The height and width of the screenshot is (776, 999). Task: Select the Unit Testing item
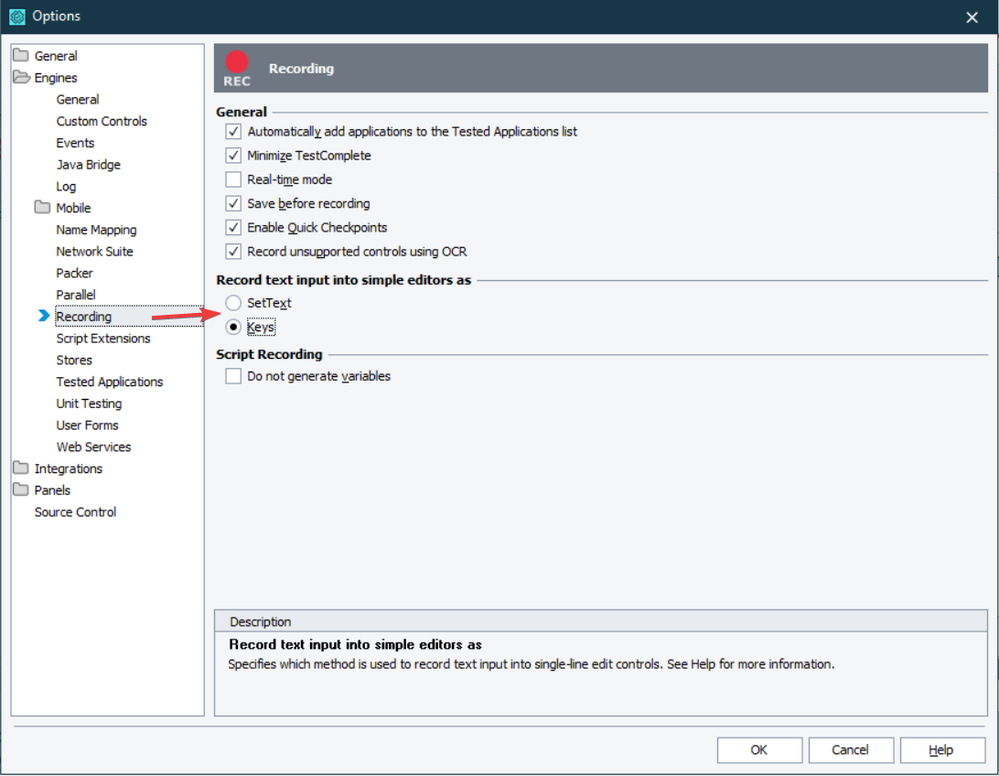pos(89,403)
